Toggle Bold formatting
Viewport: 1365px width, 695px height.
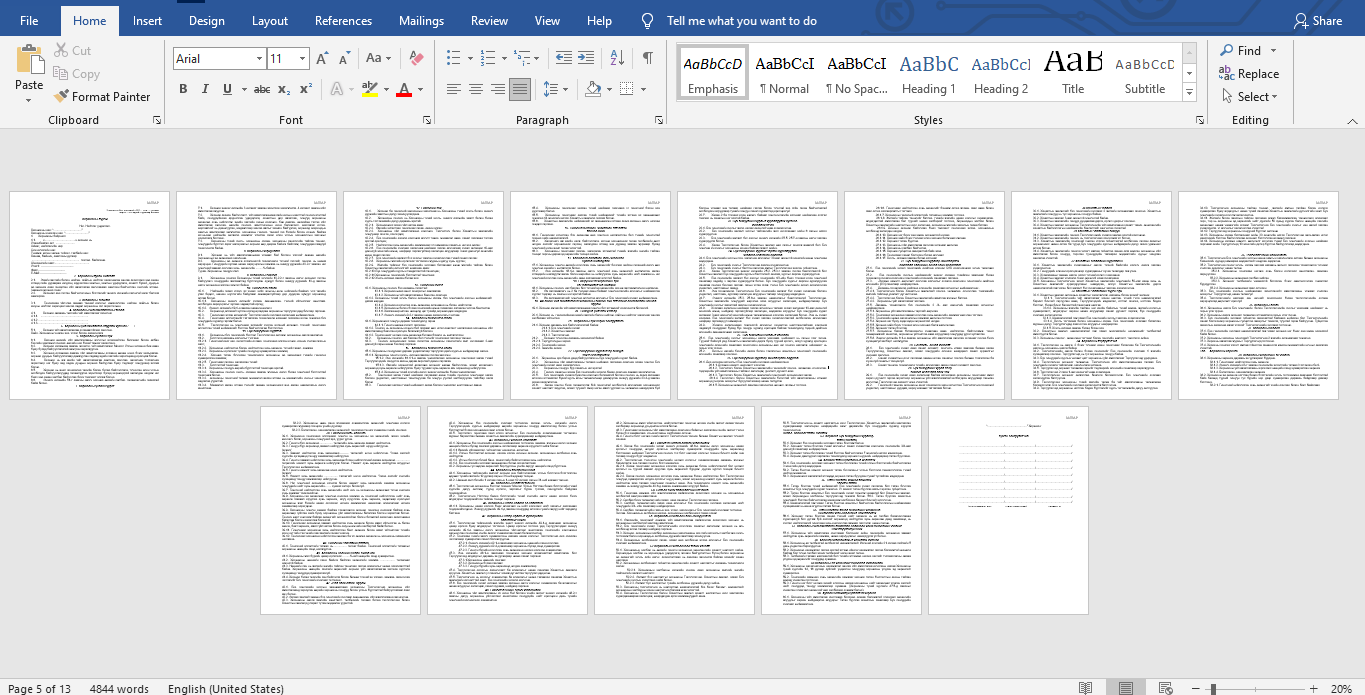[183, 90]
